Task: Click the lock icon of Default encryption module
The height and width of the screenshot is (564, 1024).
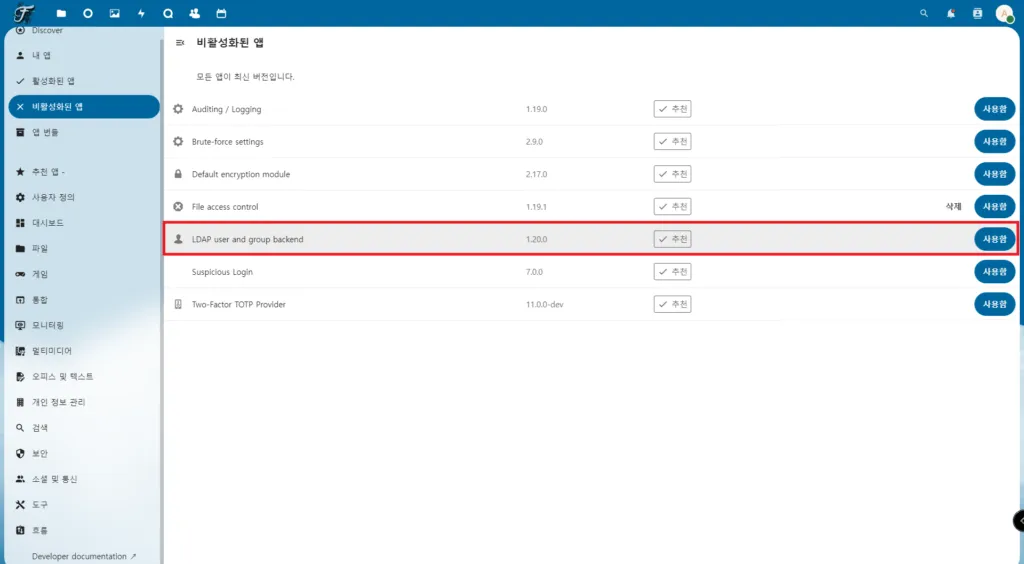Action: 178,174
